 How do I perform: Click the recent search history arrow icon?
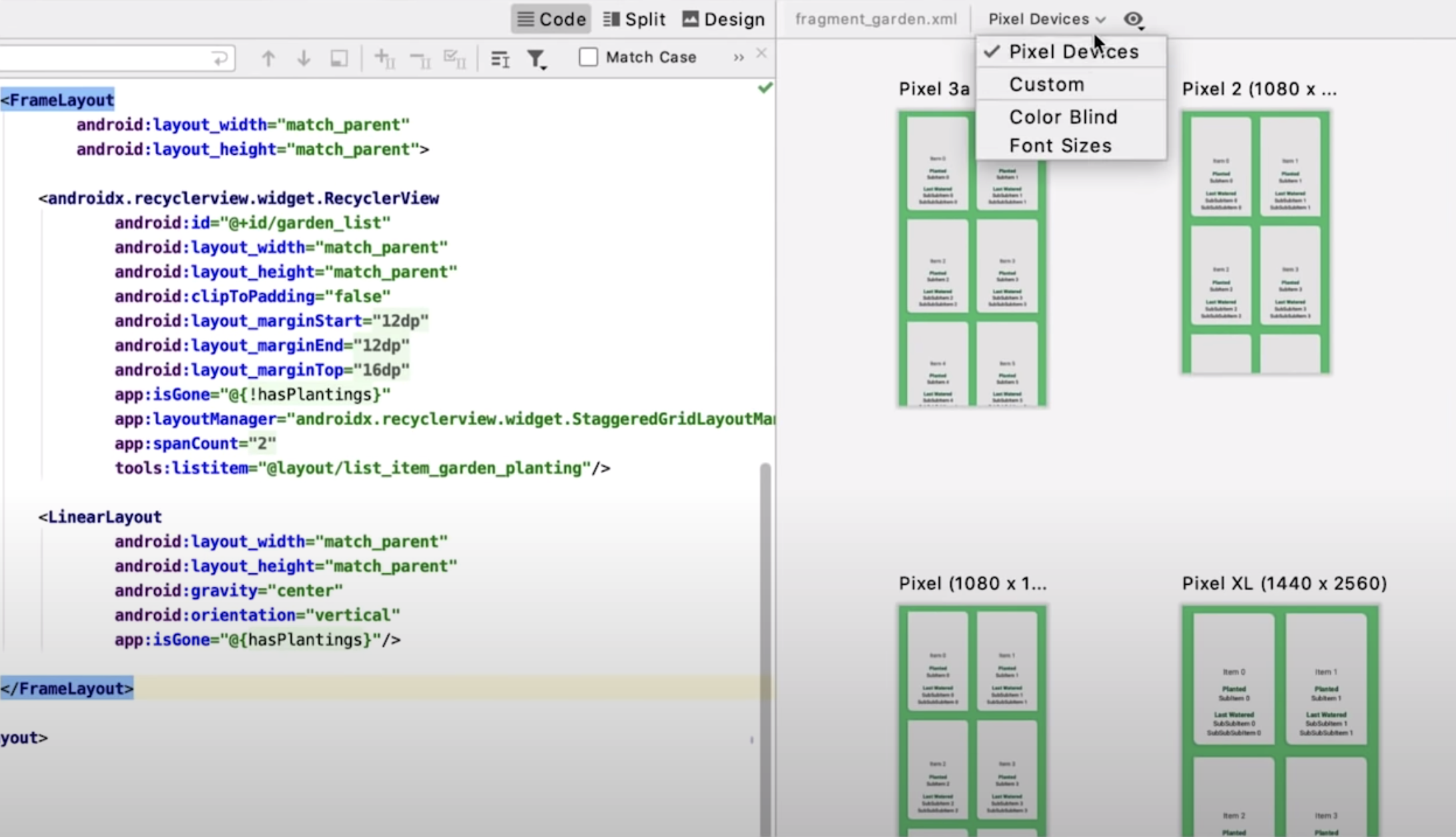(220, 58)
